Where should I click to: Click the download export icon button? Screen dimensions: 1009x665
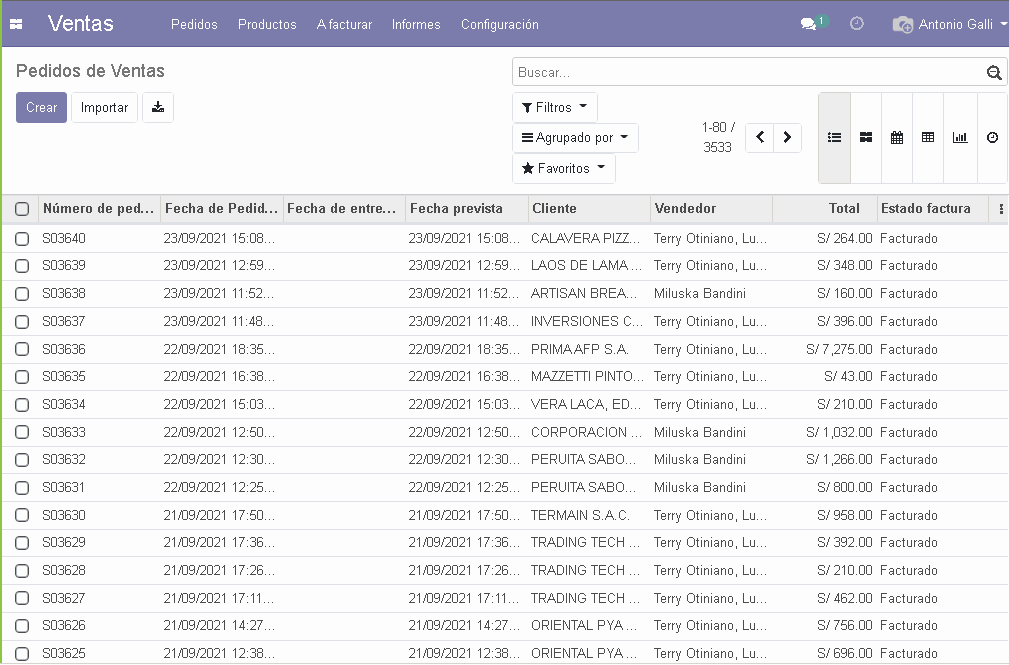(x=158, y=108)
